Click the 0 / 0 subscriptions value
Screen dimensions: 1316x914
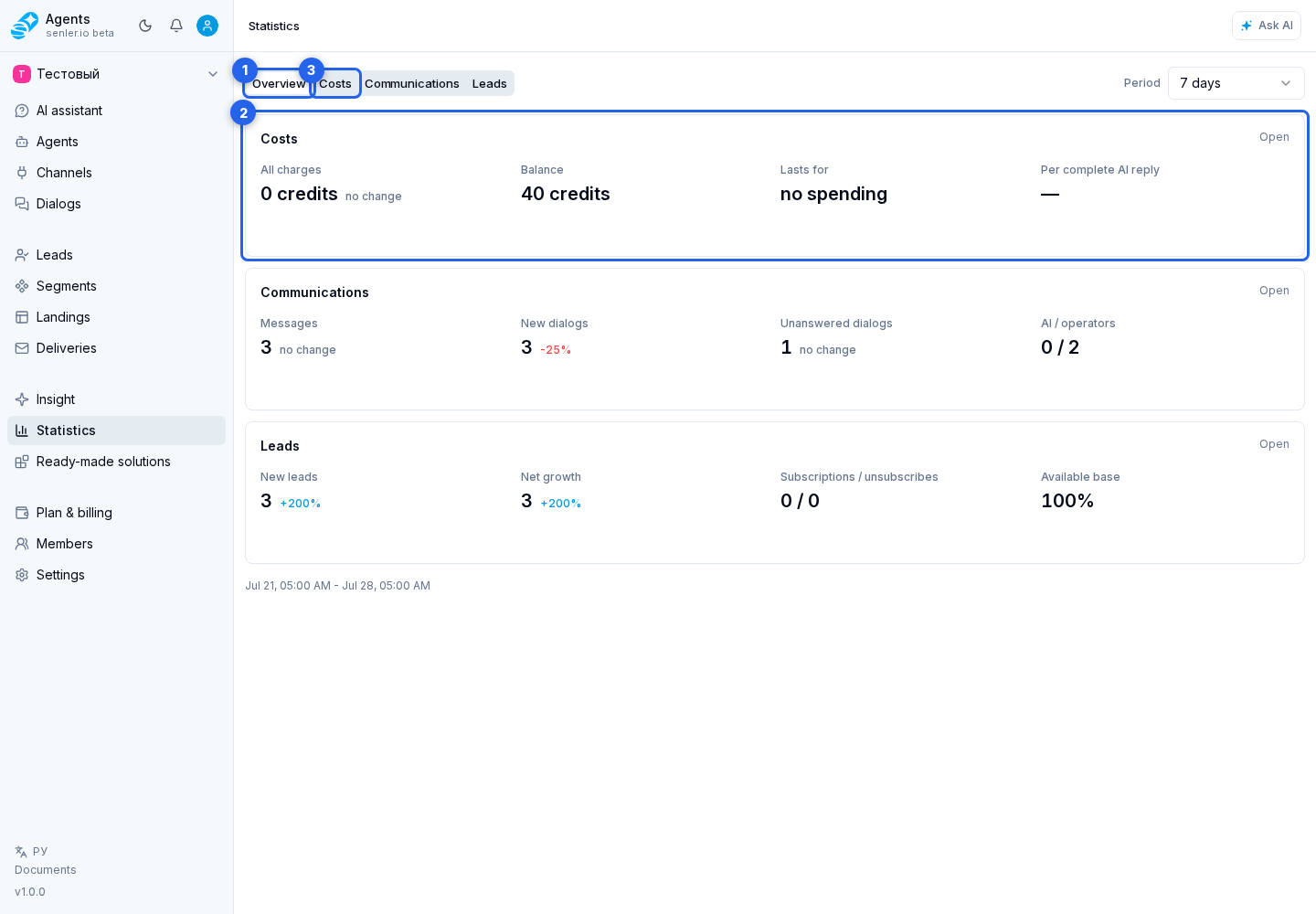pos(800,501)
